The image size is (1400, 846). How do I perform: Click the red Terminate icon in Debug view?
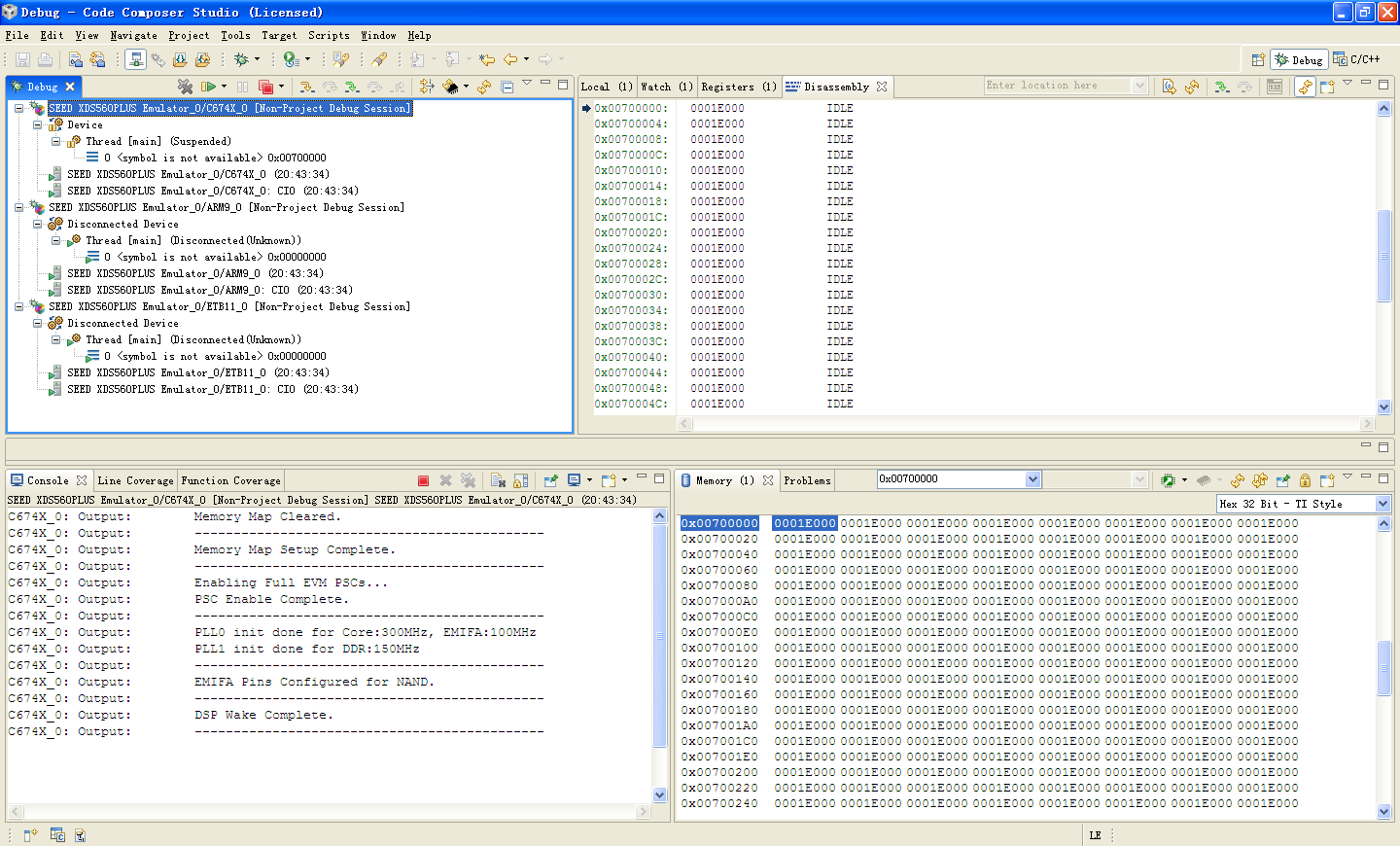[265, 87]
